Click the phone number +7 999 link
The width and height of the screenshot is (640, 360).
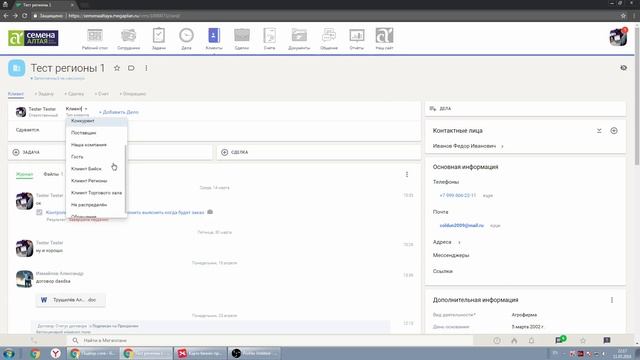(x=458, y=196)
